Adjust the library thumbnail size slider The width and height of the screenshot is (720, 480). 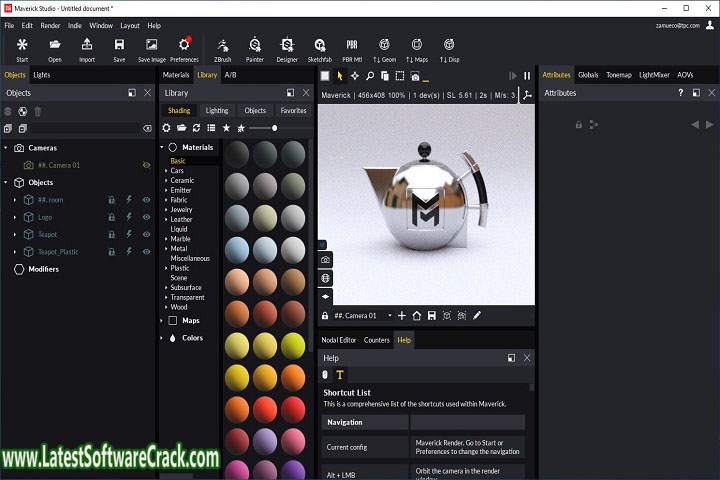point(275,128)
